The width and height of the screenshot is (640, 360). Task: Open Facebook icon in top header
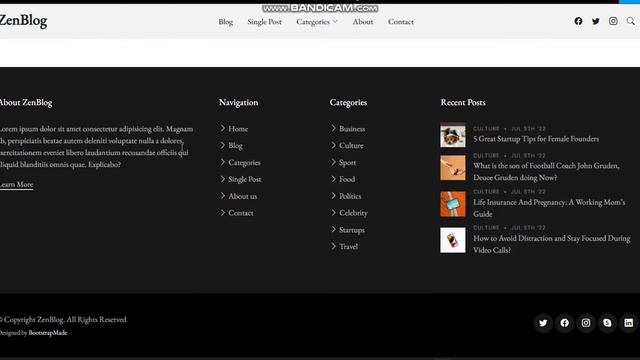pos(578,21)
